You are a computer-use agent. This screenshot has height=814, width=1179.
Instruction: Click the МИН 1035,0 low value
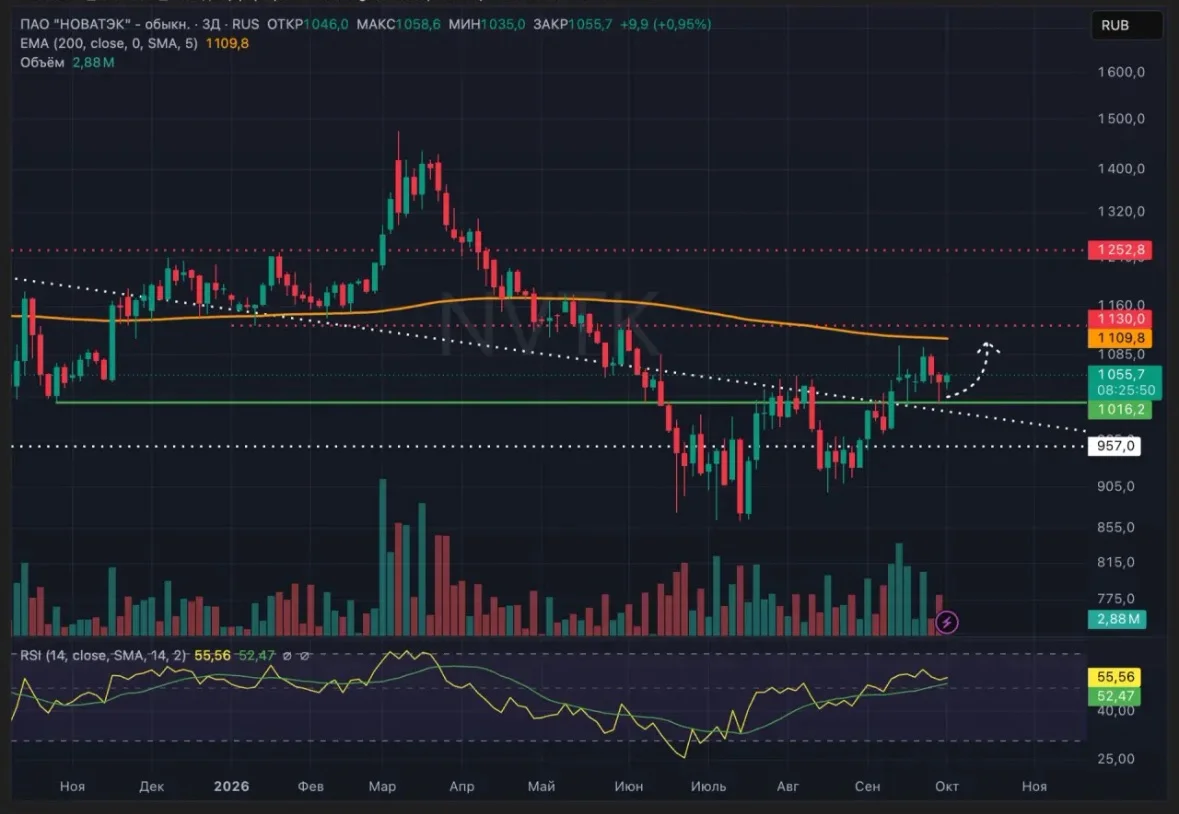click(486, 24)
